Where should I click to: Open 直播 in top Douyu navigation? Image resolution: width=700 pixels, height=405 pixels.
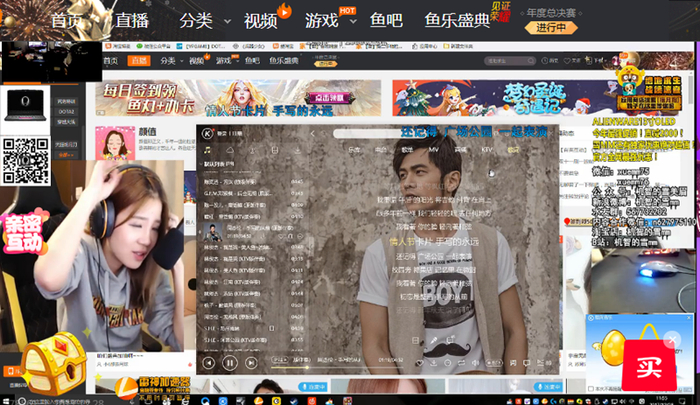tap(132, 21)
